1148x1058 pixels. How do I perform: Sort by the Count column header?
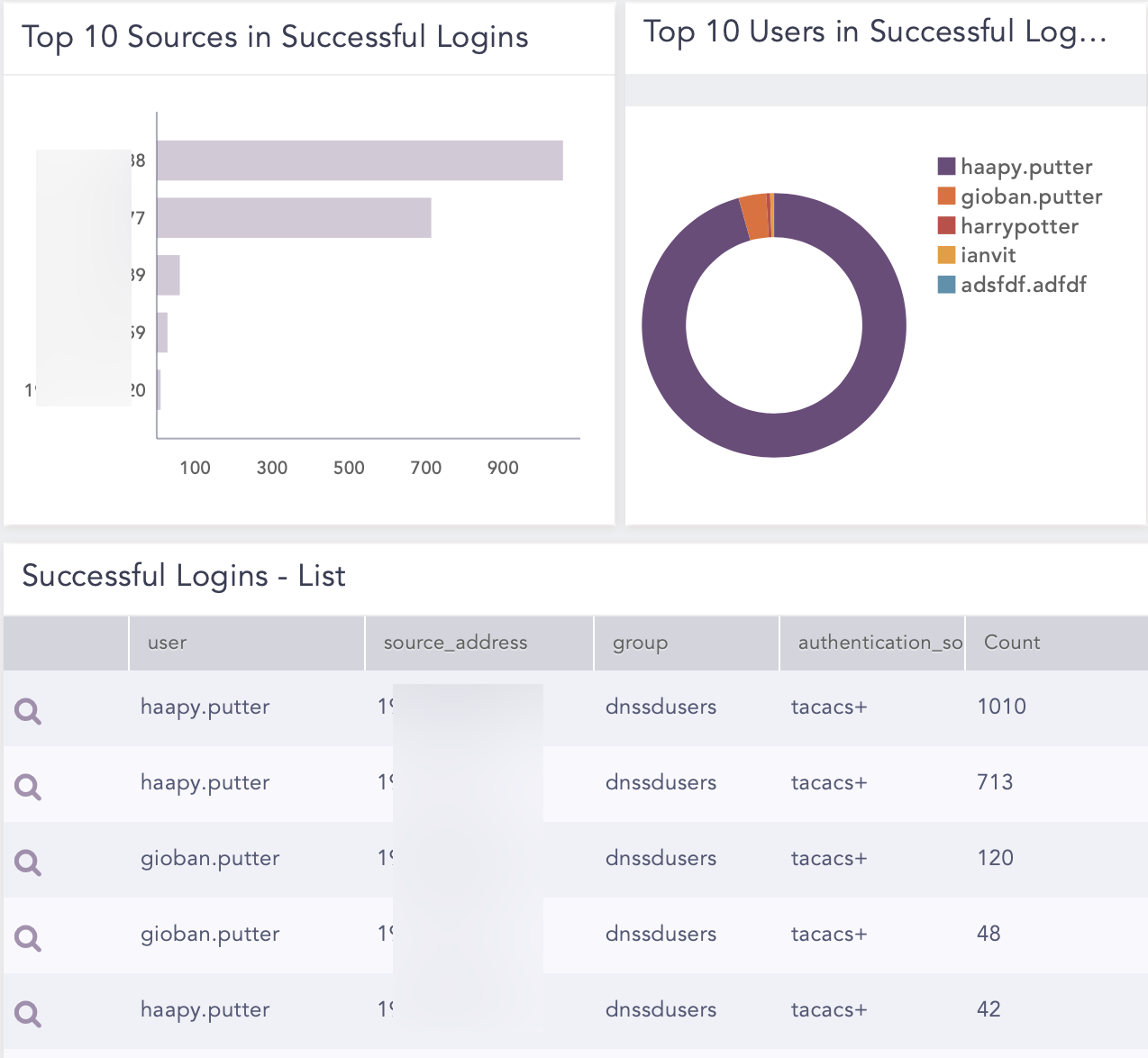(1011, 643)
